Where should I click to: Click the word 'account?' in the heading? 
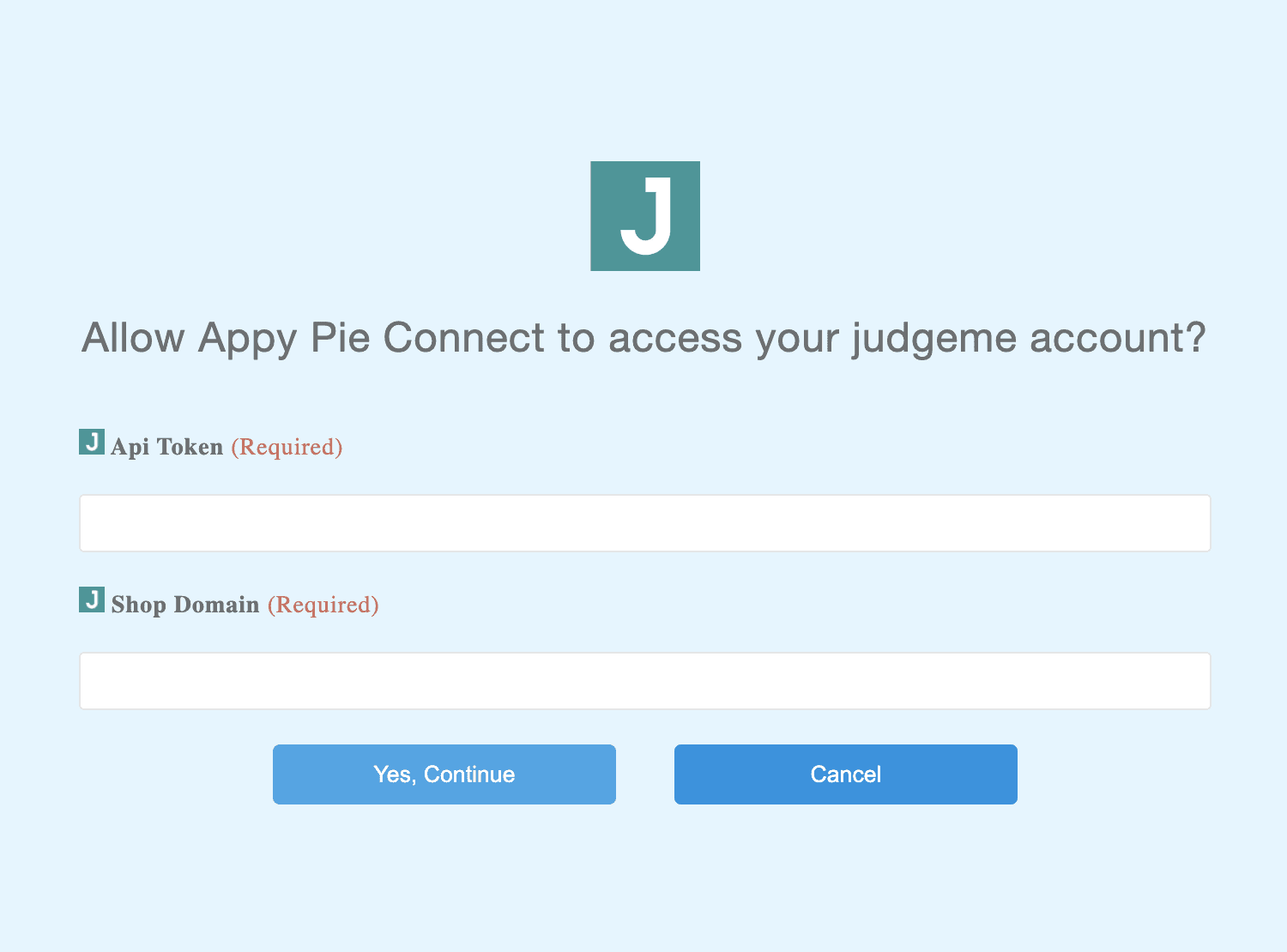pyautogui.click(x=1117, y=338)
